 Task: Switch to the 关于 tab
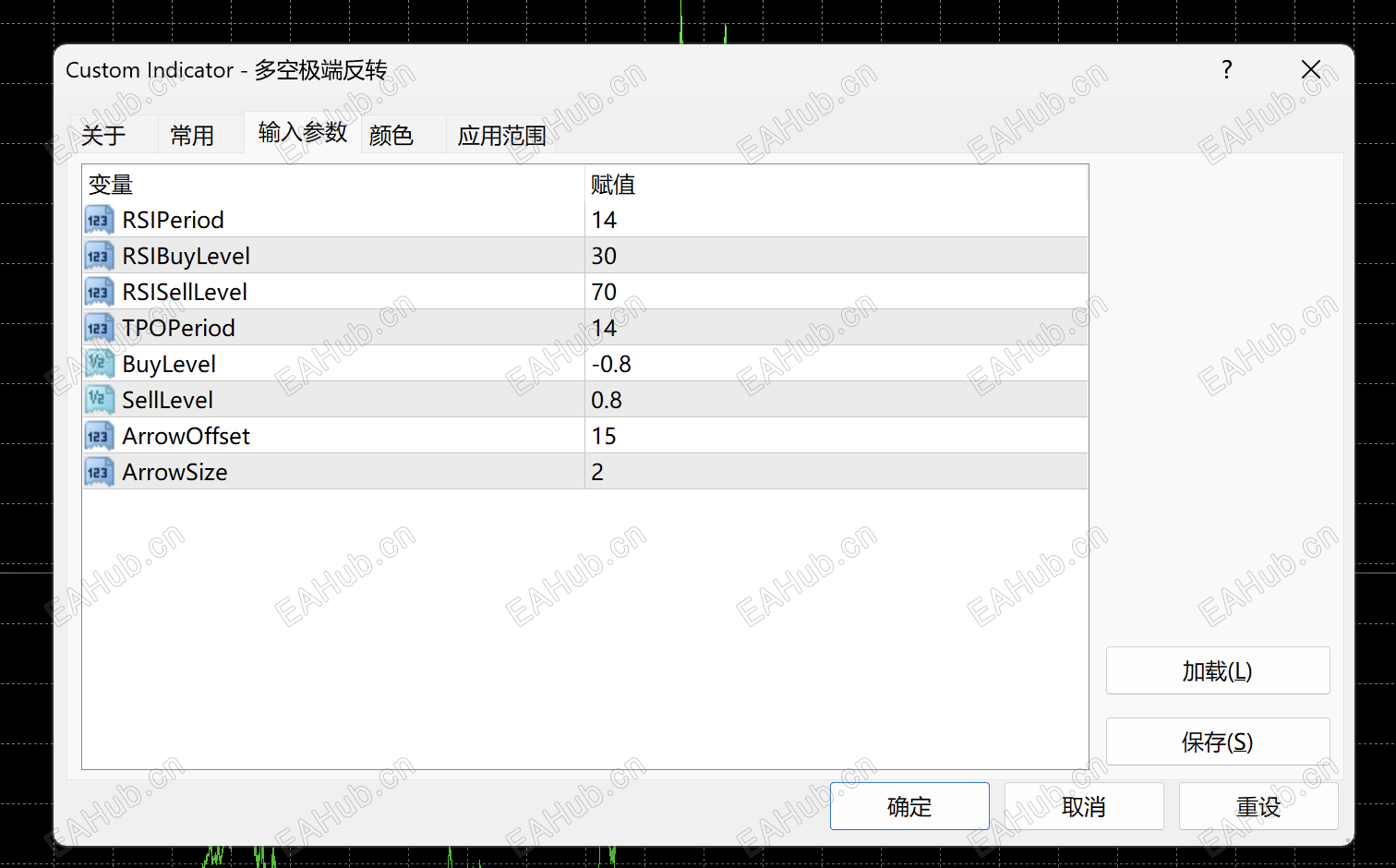click(104, 135)
